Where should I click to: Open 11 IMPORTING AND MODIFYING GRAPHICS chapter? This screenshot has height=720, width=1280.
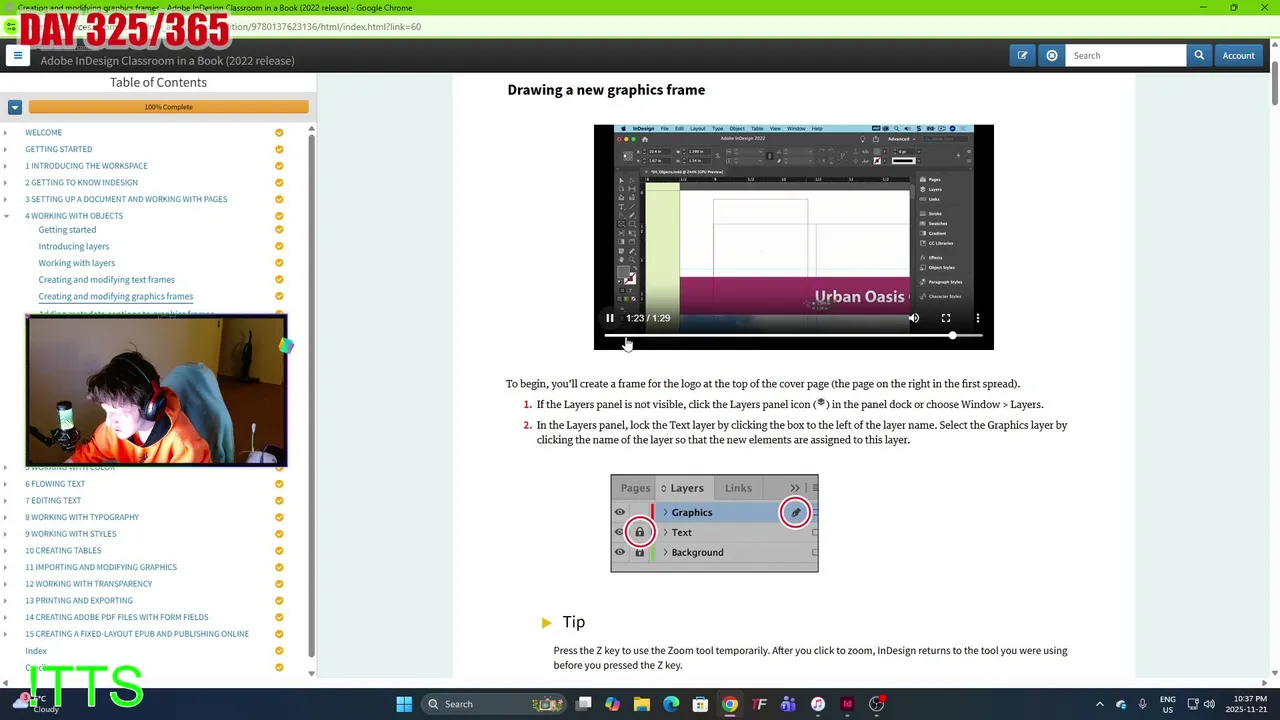coord(101,567)
